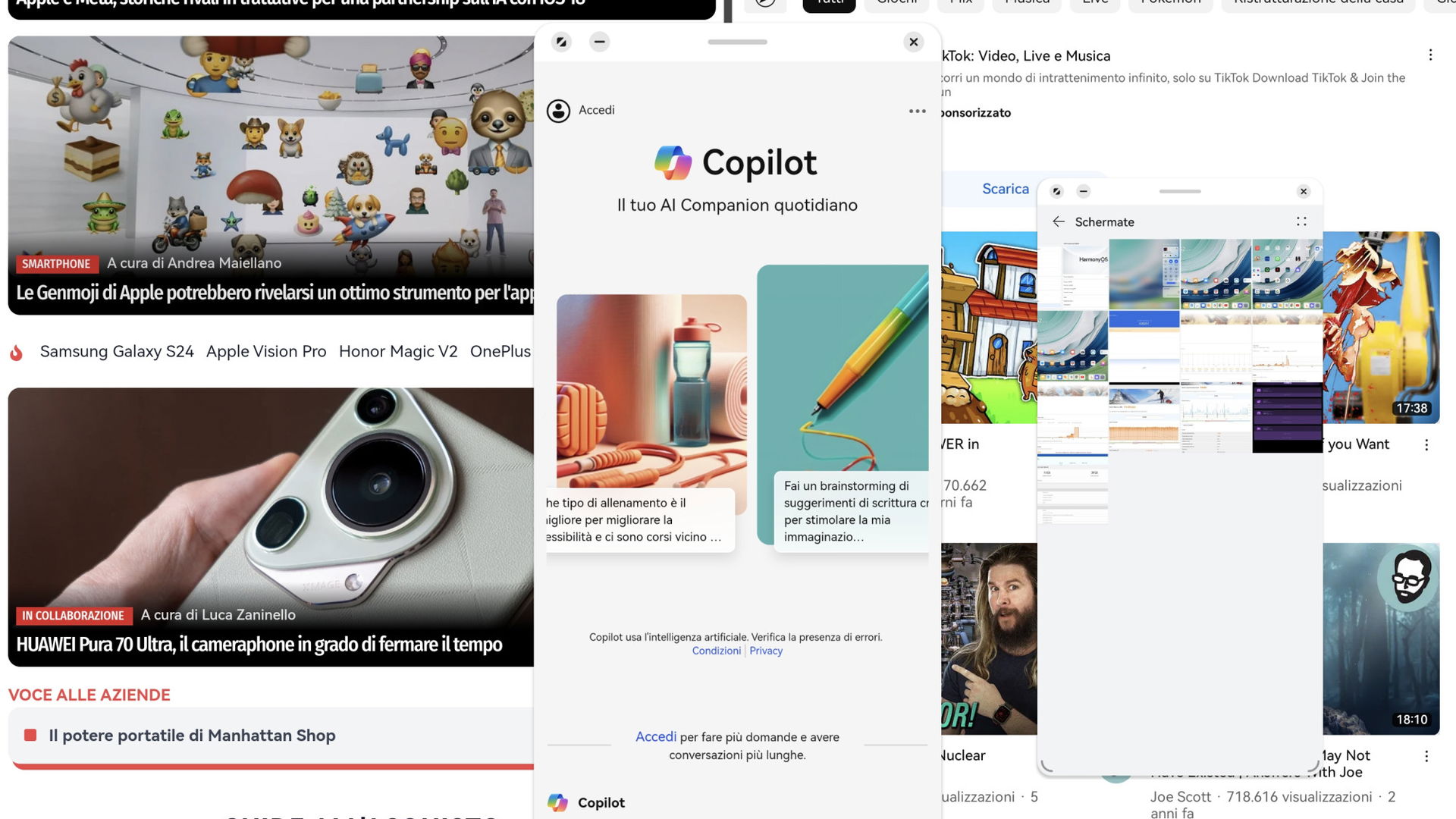
Task: Open the Genmoji di Apple article headline
Action: [x=275, y=293]
